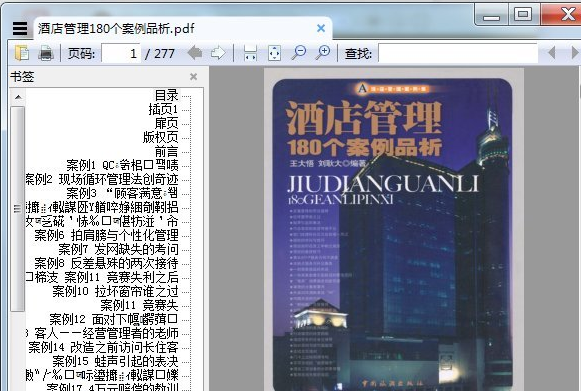581x391 pixels.
Task: Click the open file icon in toolbar
Action: pos(22,53)
